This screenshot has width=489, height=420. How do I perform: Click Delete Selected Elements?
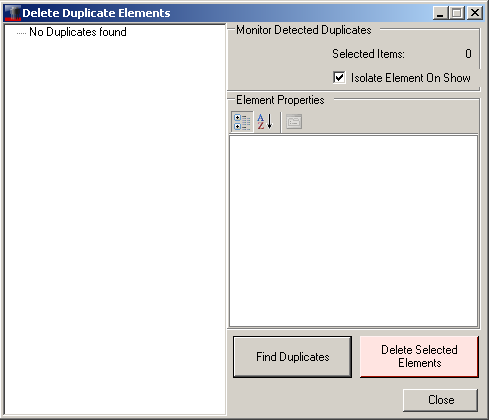click(x=419, y=357)
